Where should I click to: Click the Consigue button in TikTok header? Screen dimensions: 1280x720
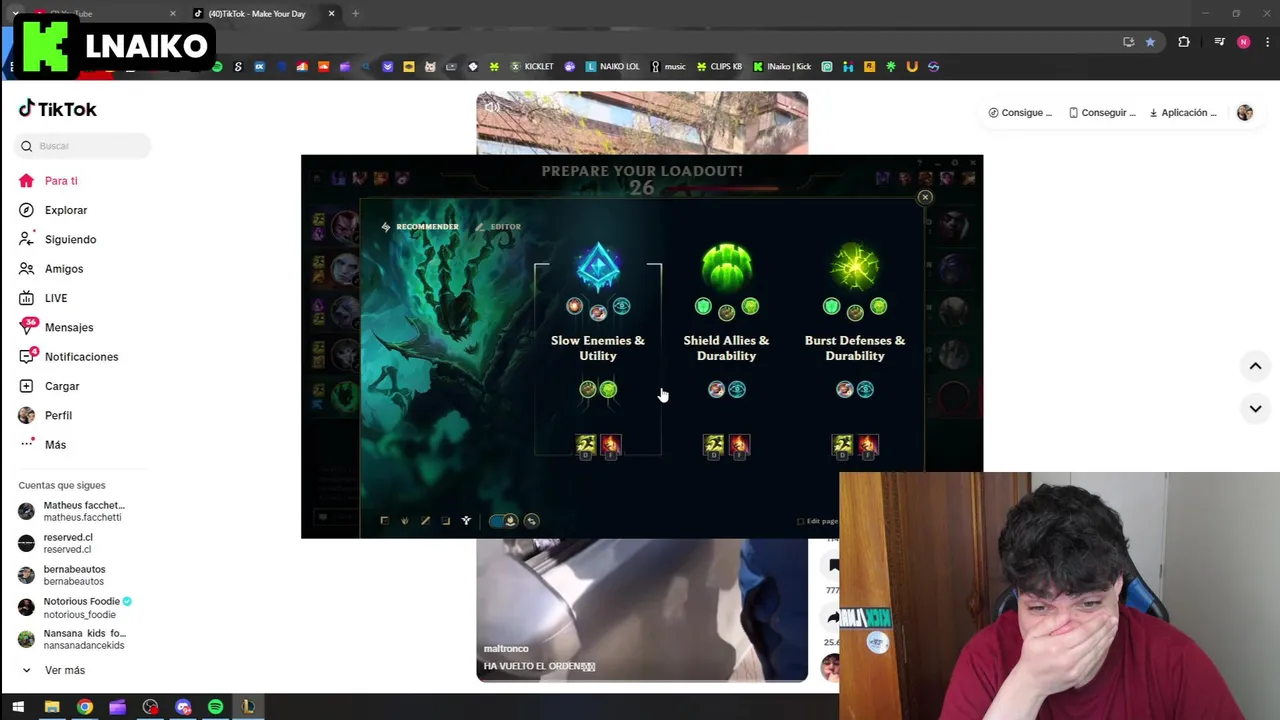(1020, 113)
